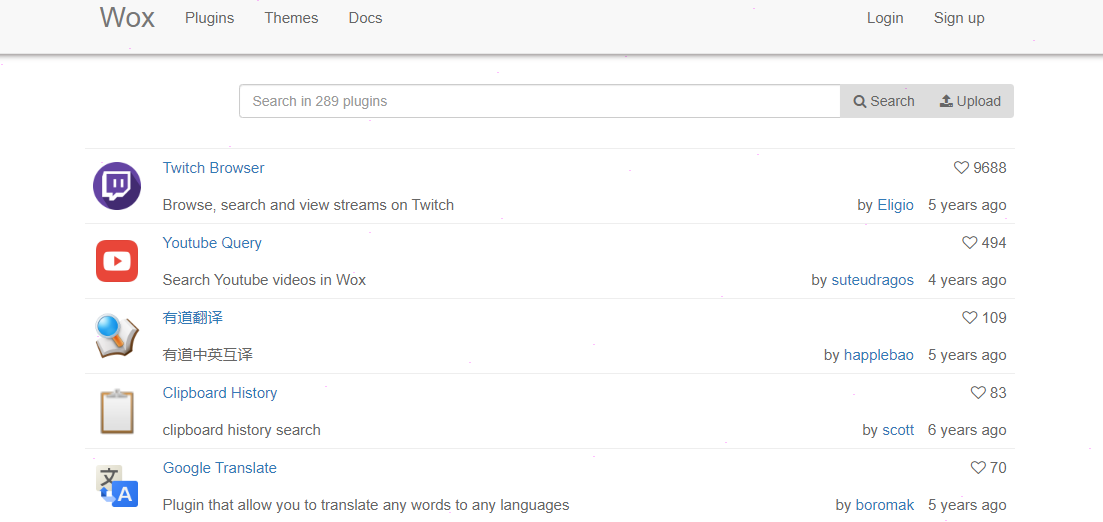This screenshot has width=1103, height=522.
Task: Click the Clipboard History clipboard icon
Action: 117,411
